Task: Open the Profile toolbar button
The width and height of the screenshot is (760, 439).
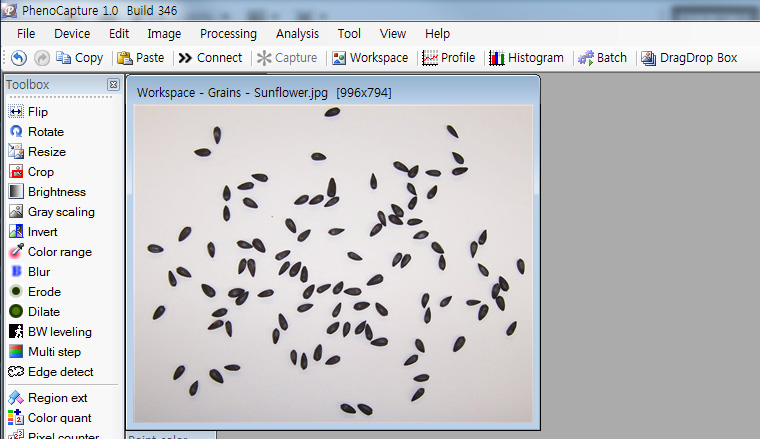Action: pos(449,58)
